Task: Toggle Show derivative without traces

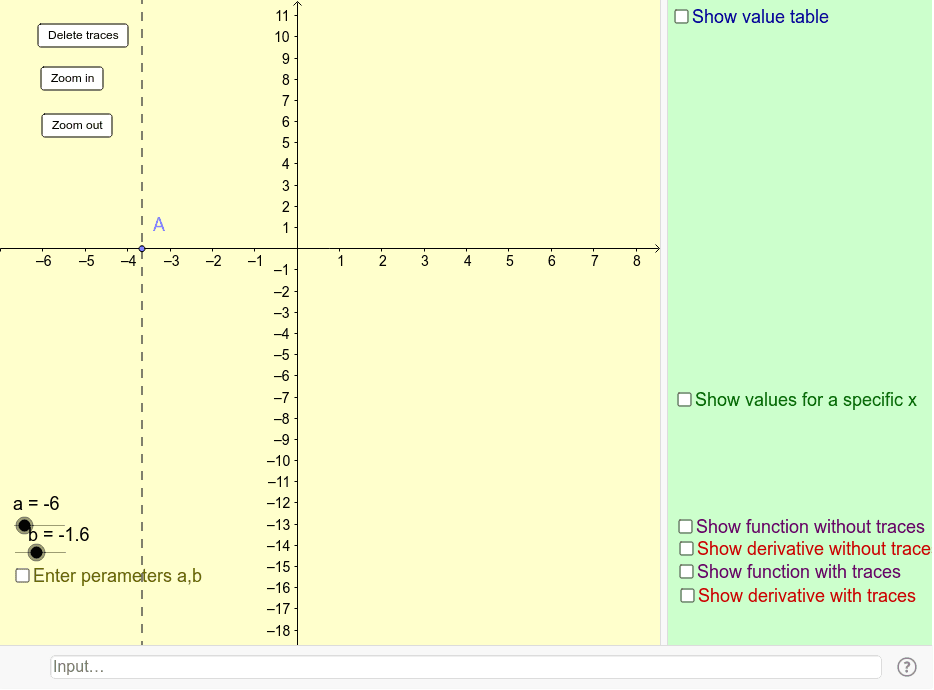Action: click(687, 548)
